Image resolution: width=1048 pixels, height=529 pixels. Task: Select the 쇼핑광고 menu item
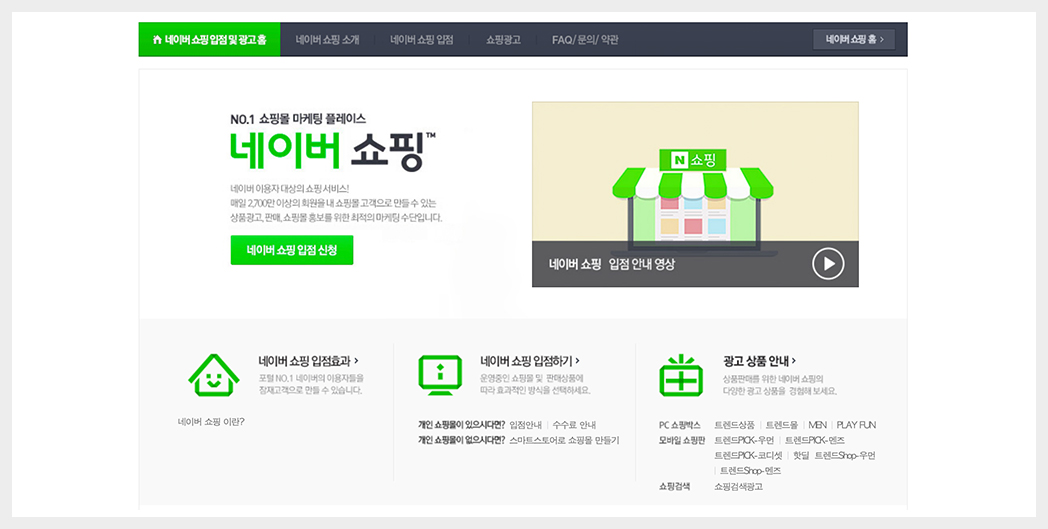coord(503,40)
